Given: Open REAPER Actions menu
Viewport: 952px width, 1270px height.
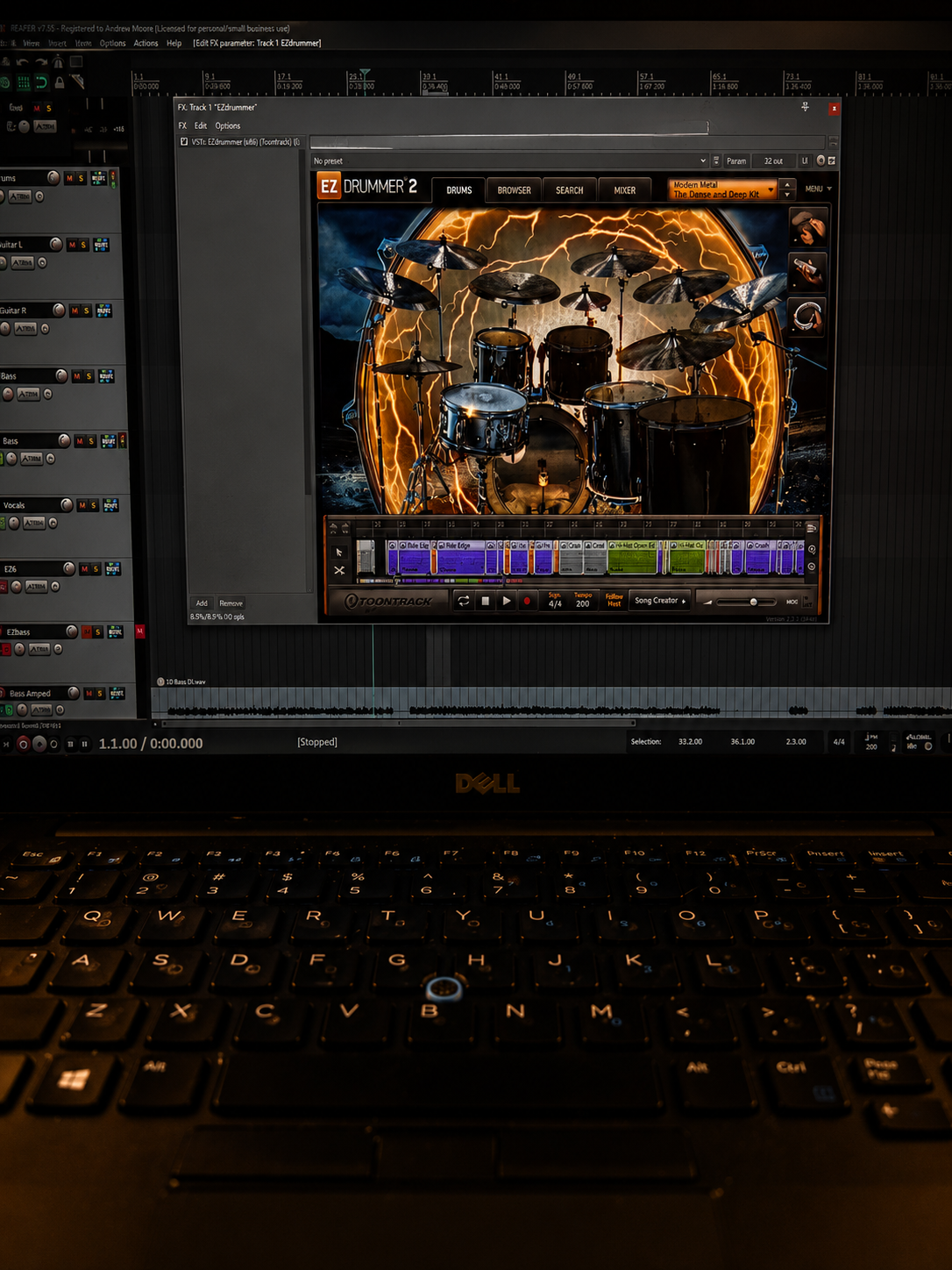Looking at the screenshot, I should click(146, 43).
